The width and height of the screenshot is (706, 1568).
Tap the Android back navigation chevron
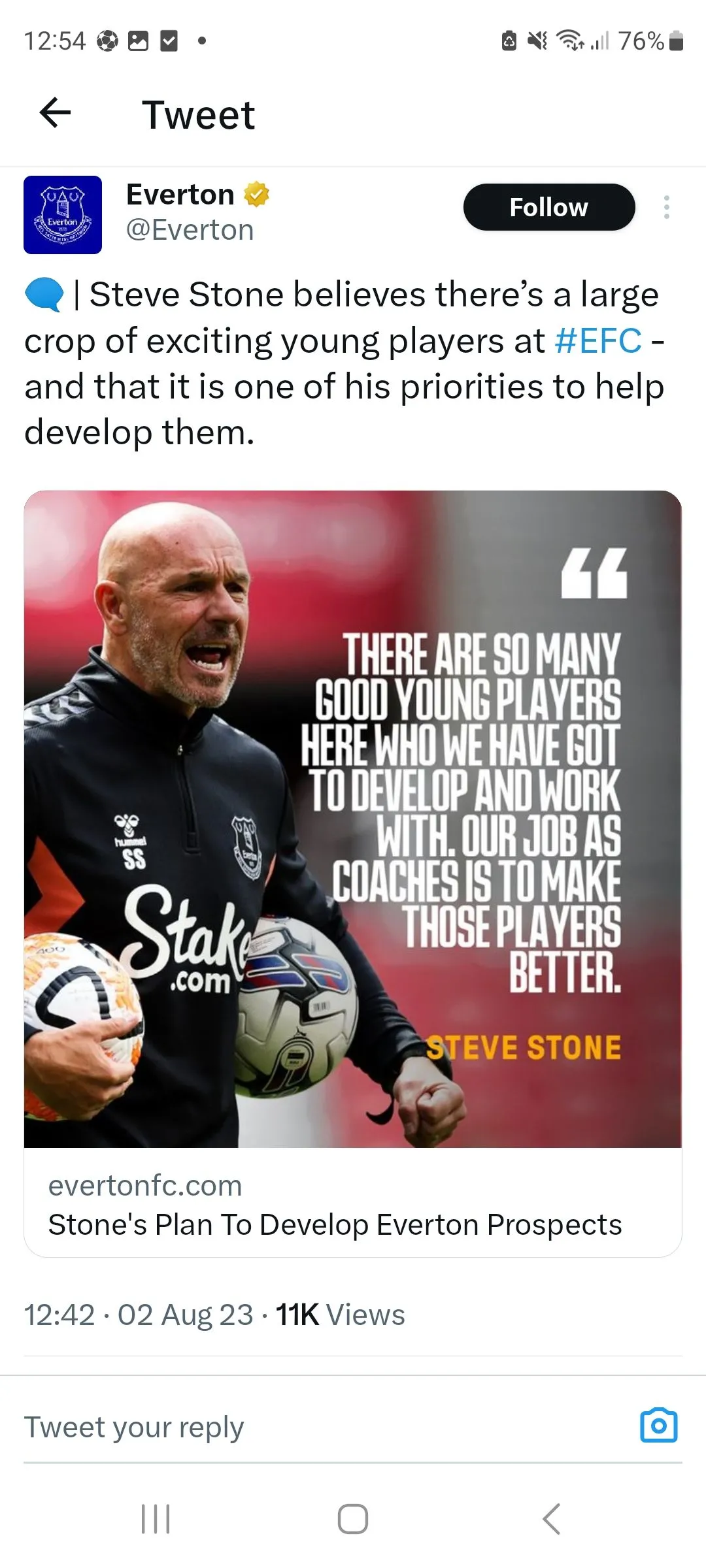pyautogui.click(x=551, y=1518)
